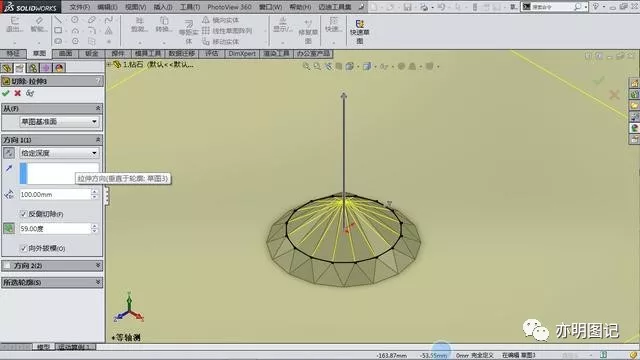Select the line sketch tool
The image size is (640, 360).
pyautogui.click(x=58, y=20)
